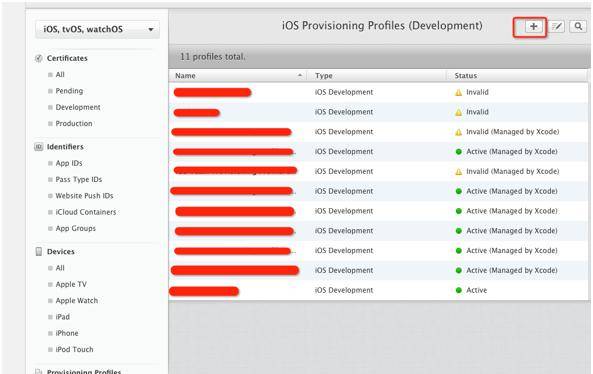Sort by Type column header
This screenshot has height=374, width=593.
pyautogui.click(x=324, y=76)
